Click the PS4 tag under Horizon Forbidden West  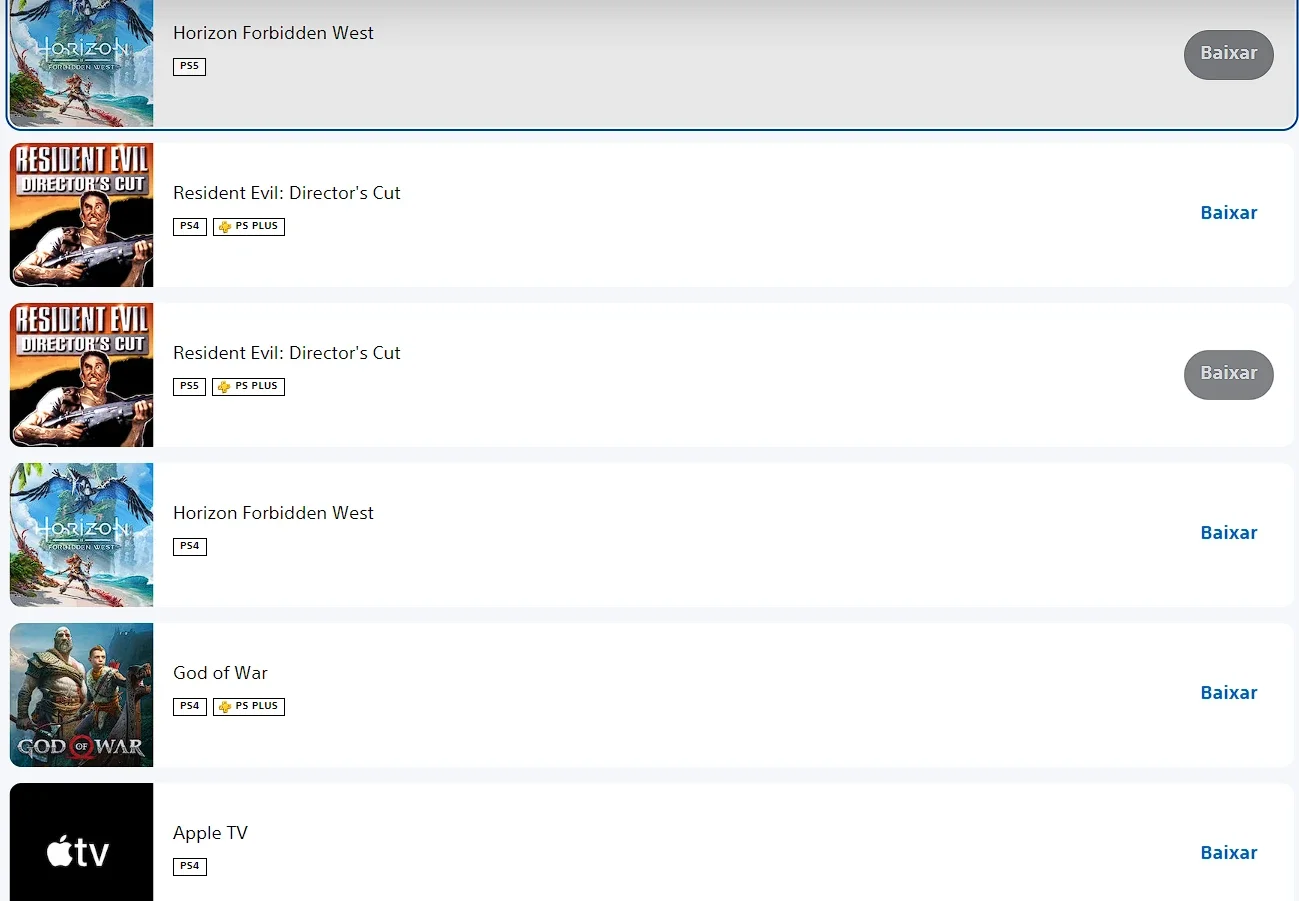click(189, 547)
